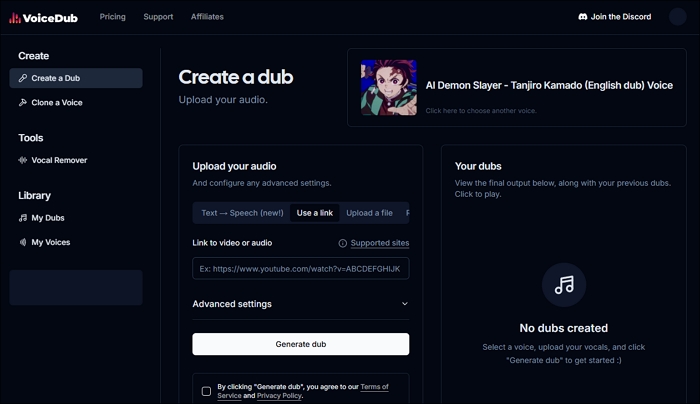Open the Privacy Policy link
The image size is (700, 404).
pos(279,396)
